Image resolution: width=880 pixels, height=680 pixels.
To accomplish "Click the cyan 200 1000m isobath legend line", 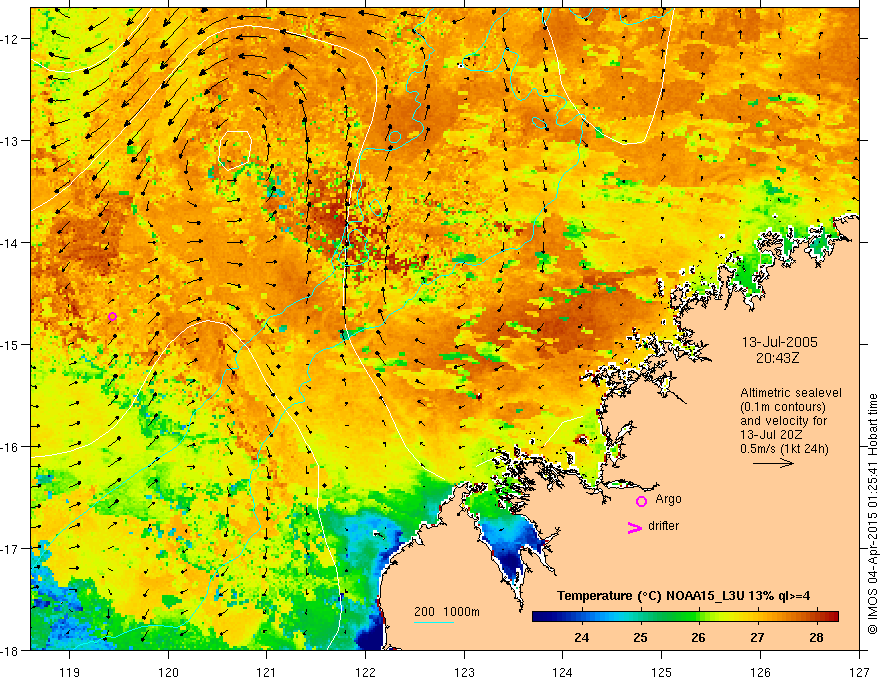I will click(434, 622).
